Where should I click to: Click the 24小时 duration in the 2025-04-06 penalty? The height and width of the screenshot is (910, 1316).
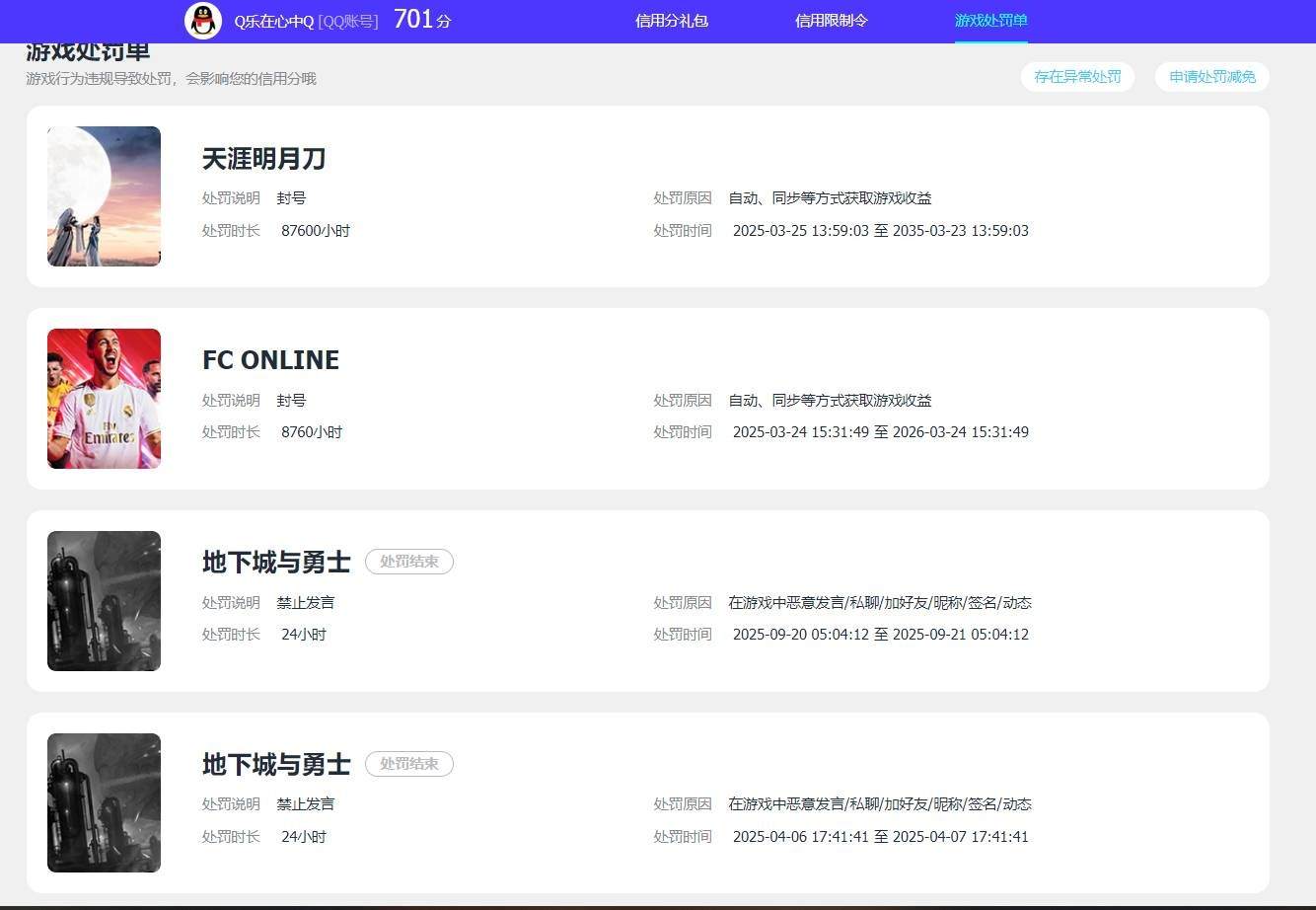[304, 837]
